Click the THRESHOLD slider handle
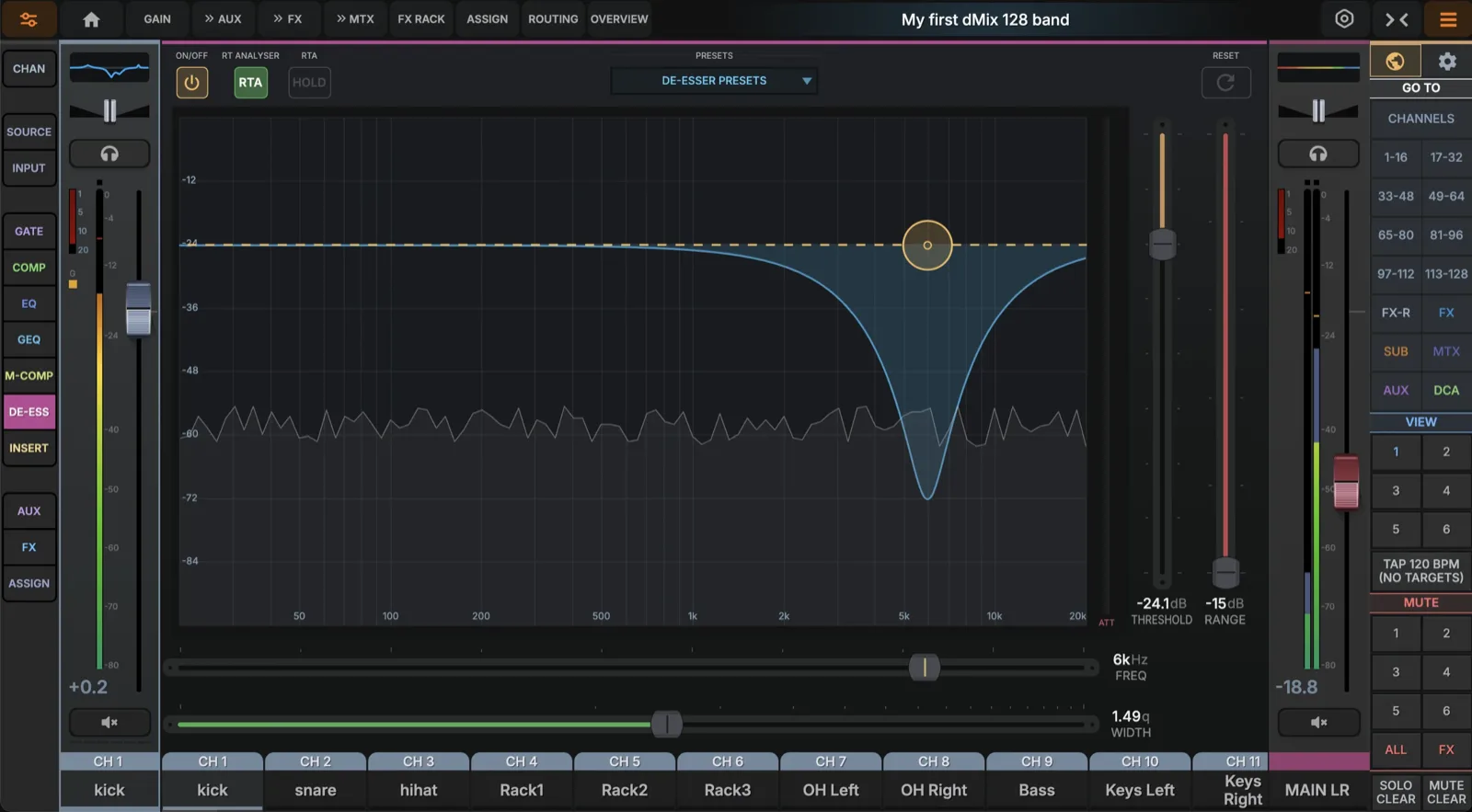The width and height of the screenshot is (1472, 812). [x=1163, y=244]
